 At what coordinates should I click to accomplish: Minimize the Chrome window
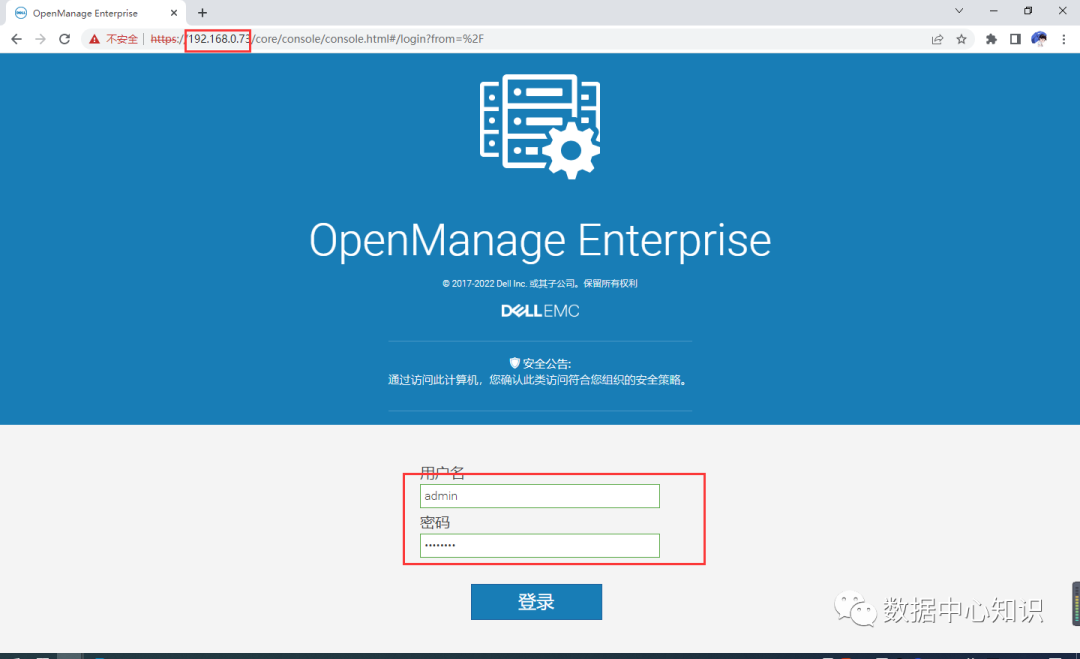pos(993,11)
